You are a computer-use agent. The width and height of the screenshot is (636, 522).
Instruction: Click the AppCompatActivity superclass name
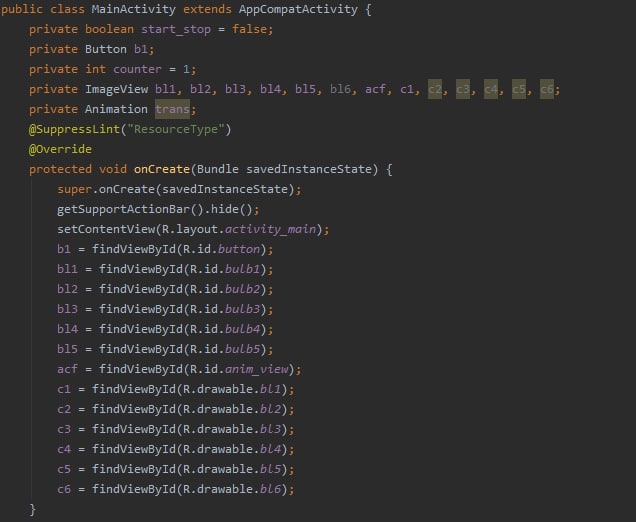(x=298, y=9)
